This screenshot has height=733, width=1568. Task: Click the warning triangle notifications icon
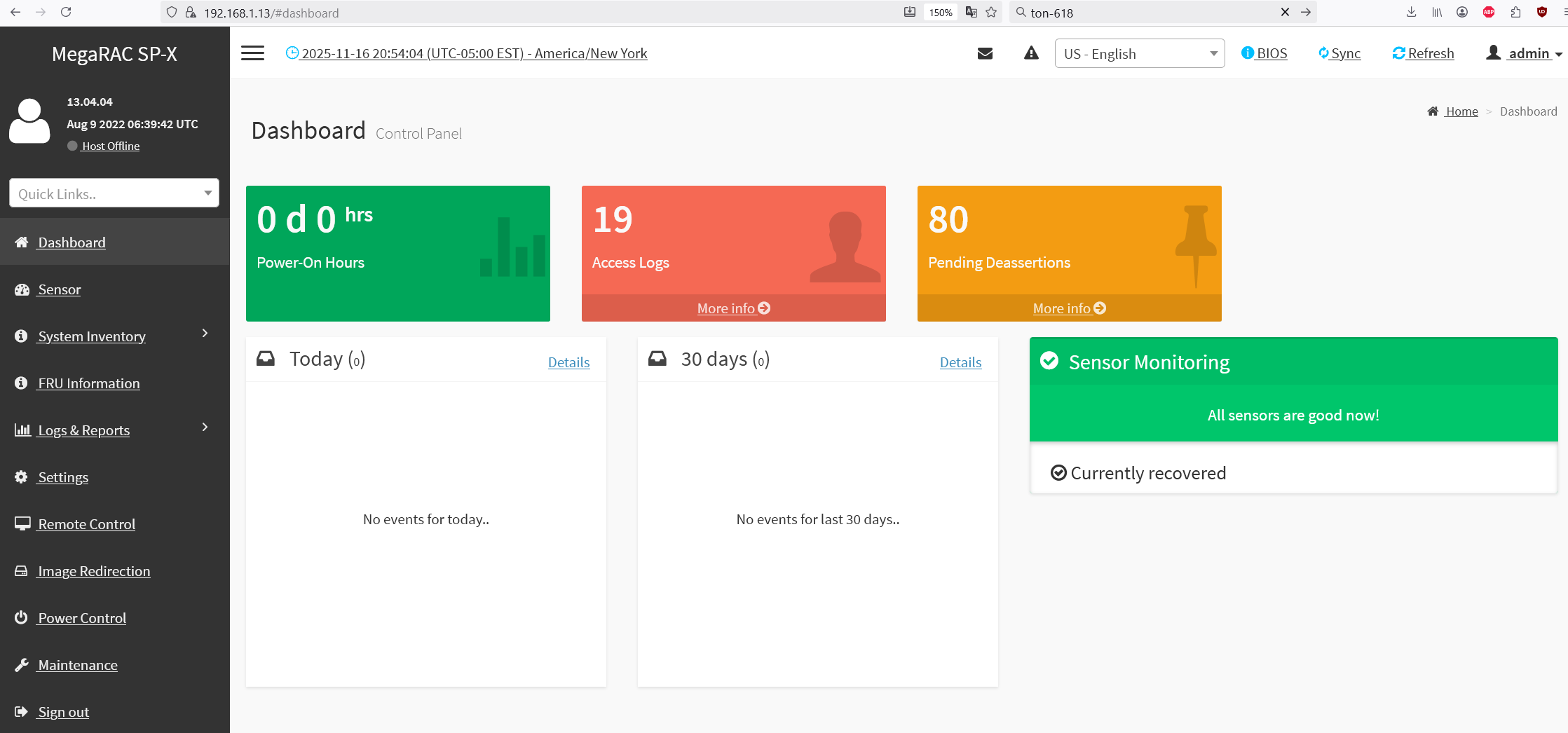1031,53
